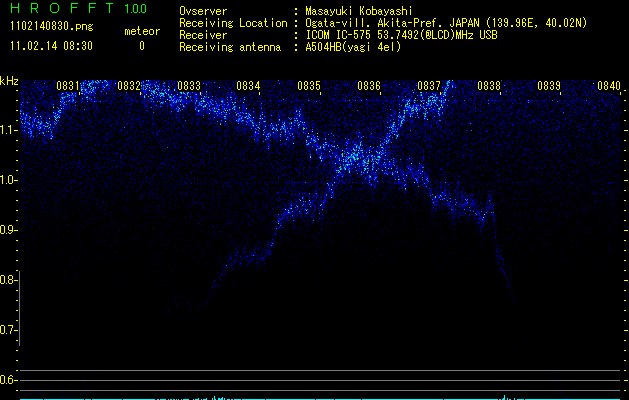This screenshot has height=400, width=629.
Task: Click the date stamp 11.02.14 08:30
Action: pyautogui.click(x=51, y=46)
